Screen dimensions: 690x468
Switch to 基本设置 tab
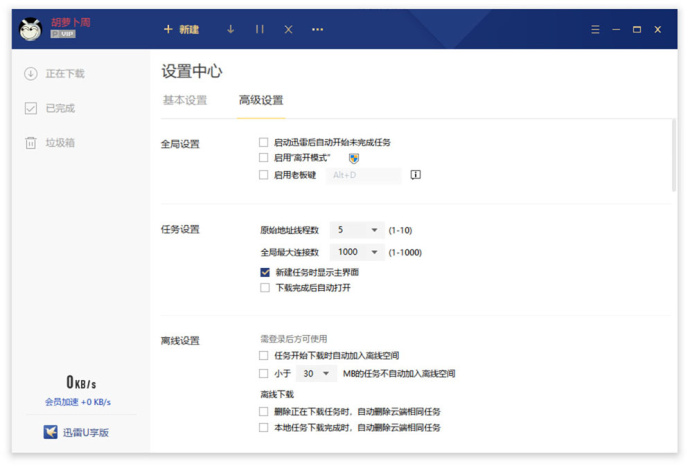(x=185, y=100)
